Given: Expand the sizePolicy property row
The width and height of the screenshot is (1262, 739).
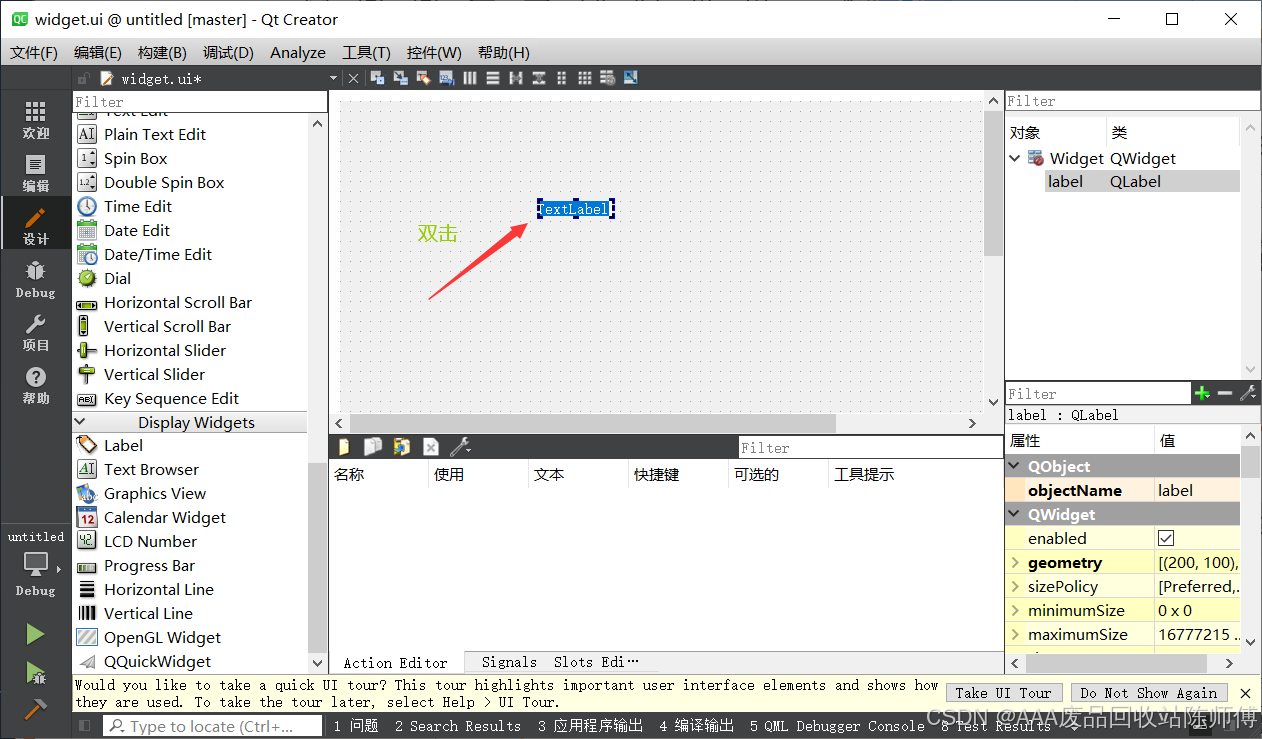Looking at the screenshot, I should (x=1016, y=587).
